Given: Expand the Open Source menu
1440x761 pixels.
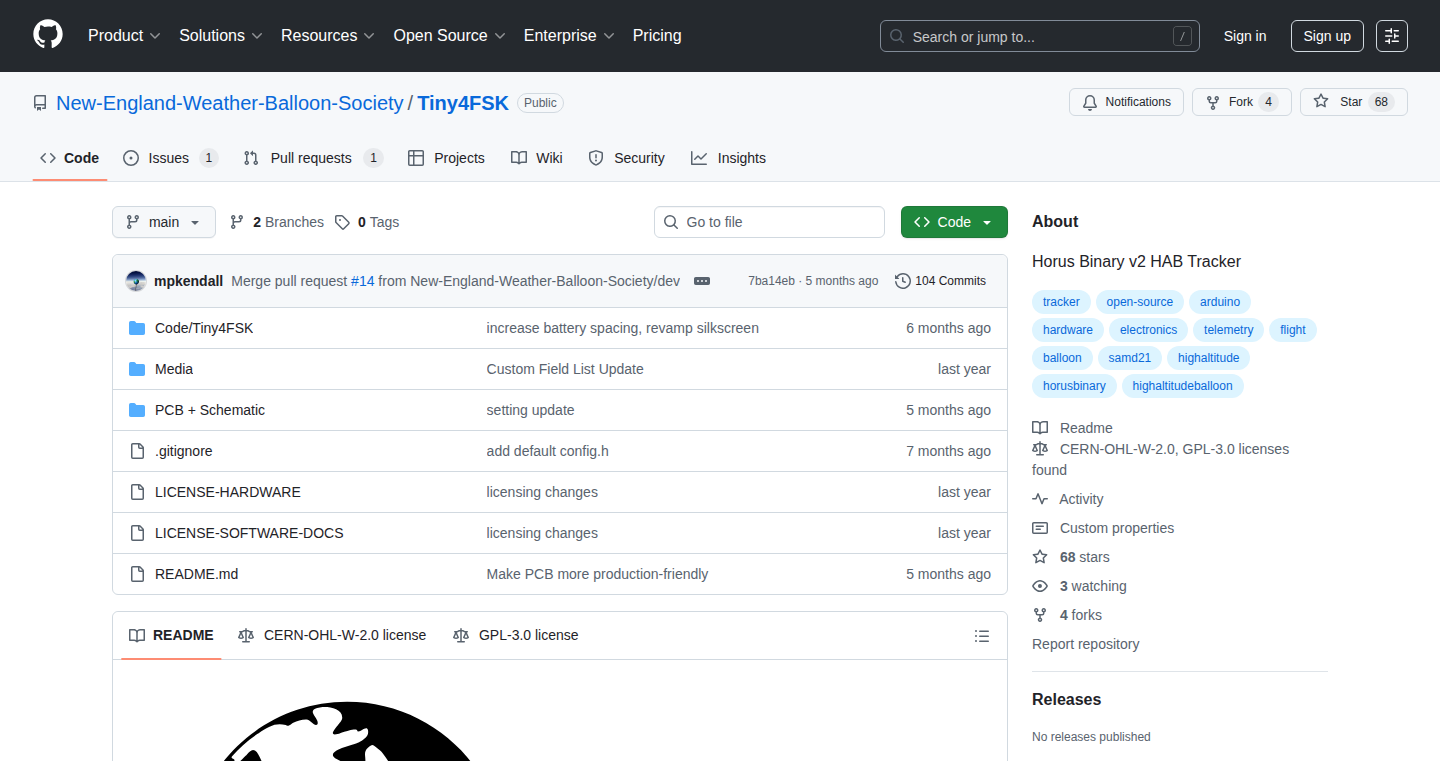Looking at the screenshot, I should click(x=449, y=35).
